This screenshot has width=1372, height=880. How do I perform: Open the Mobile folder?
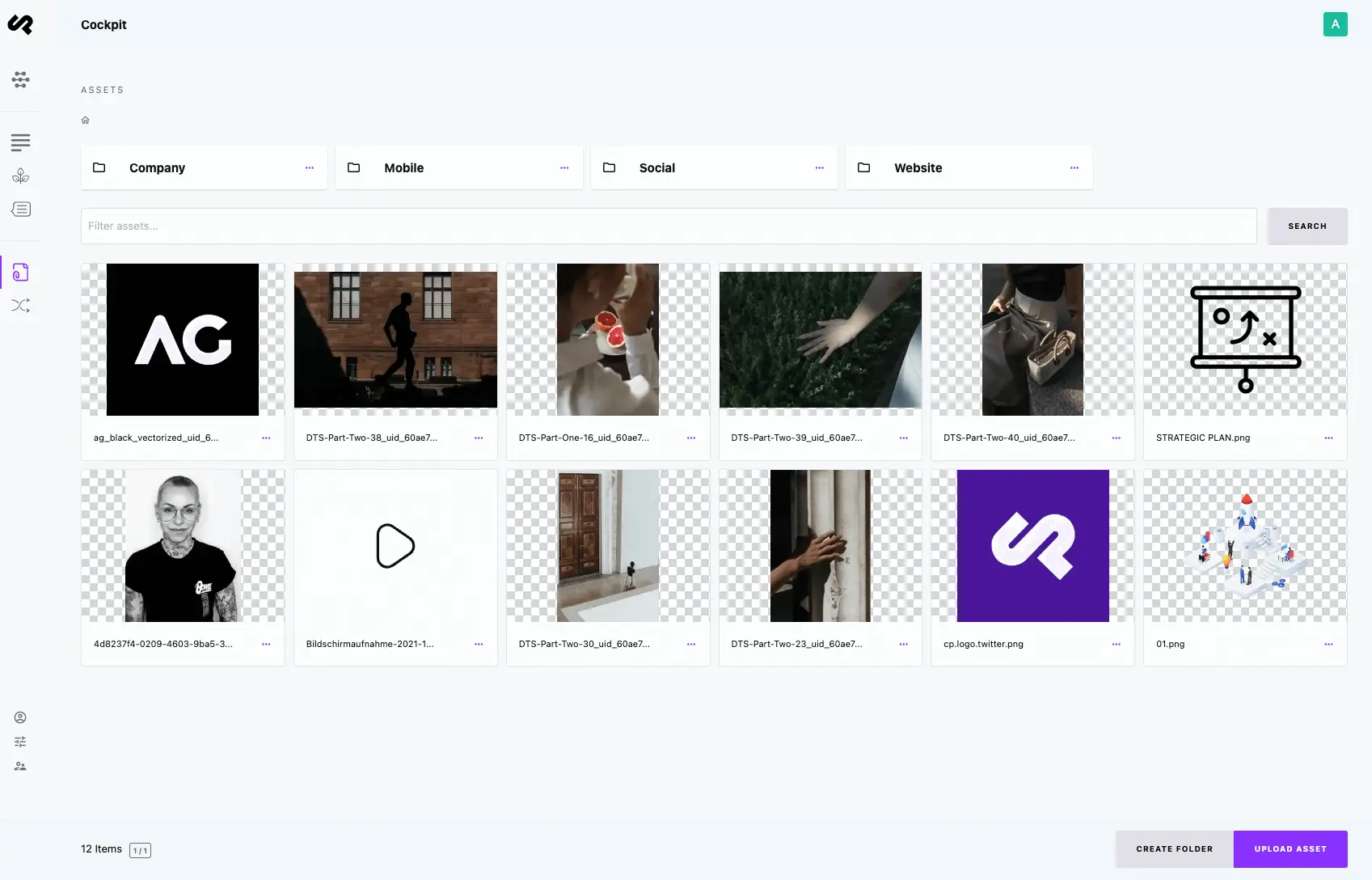pyautogui.click(x=403, y=168)
